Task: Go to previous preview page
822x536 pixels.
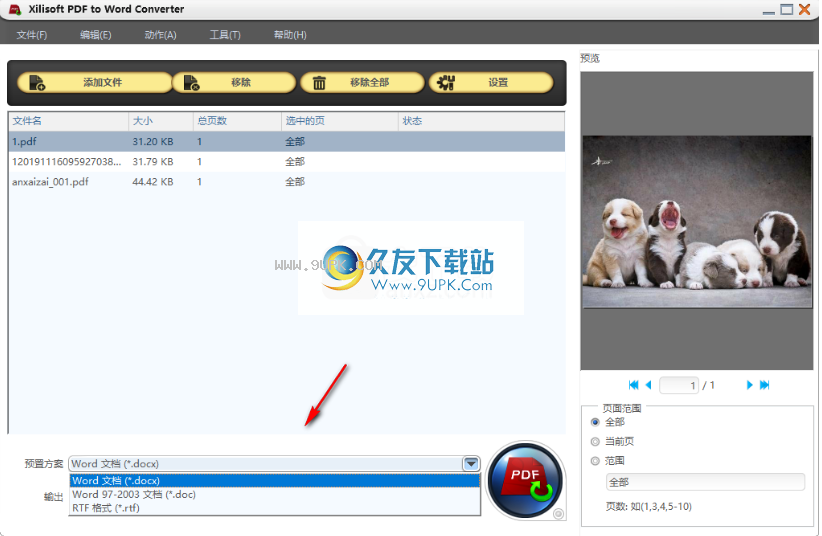Action: click(x=648, y=385)
